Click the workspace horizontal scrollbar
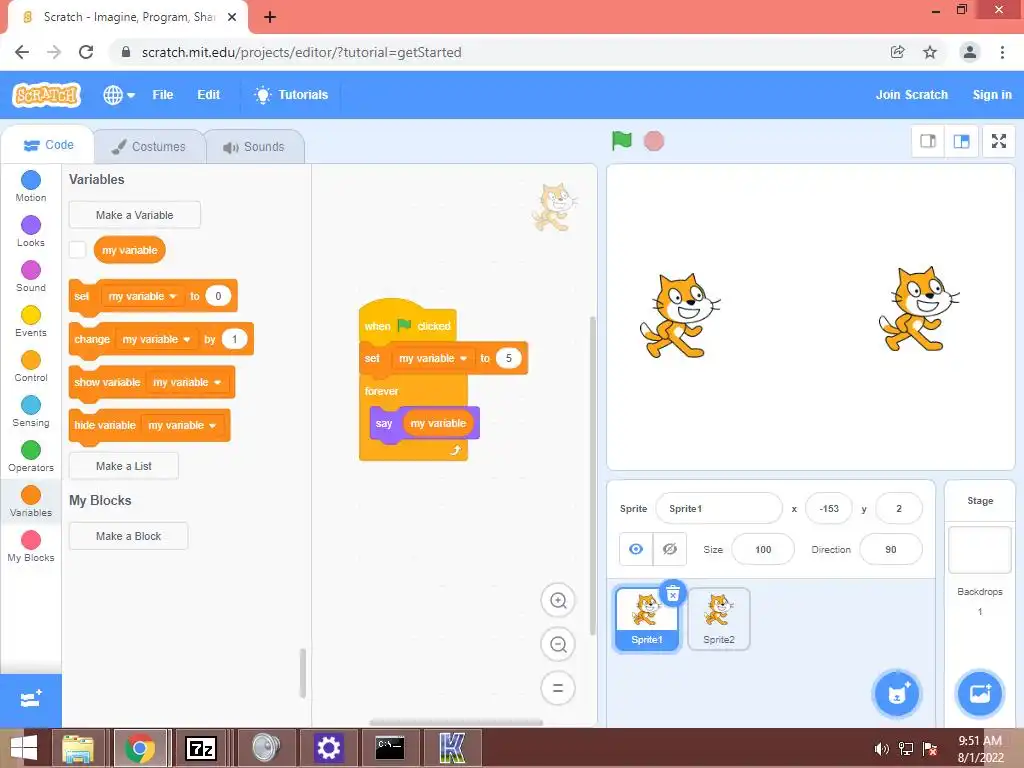The image size is (1024, 768). [x=456, y=722]
